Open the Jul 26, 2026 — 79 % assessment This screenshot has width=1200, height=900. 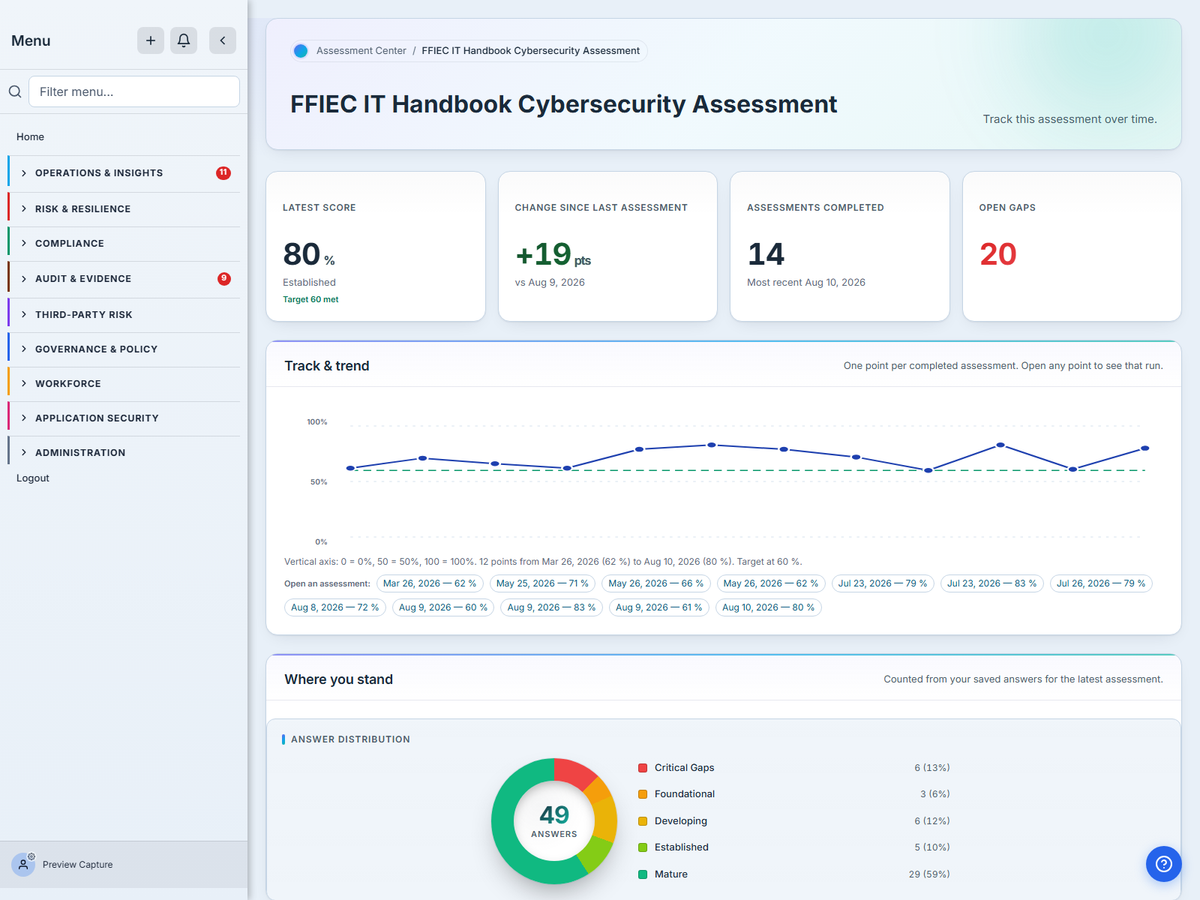[x=1101, y=583]
